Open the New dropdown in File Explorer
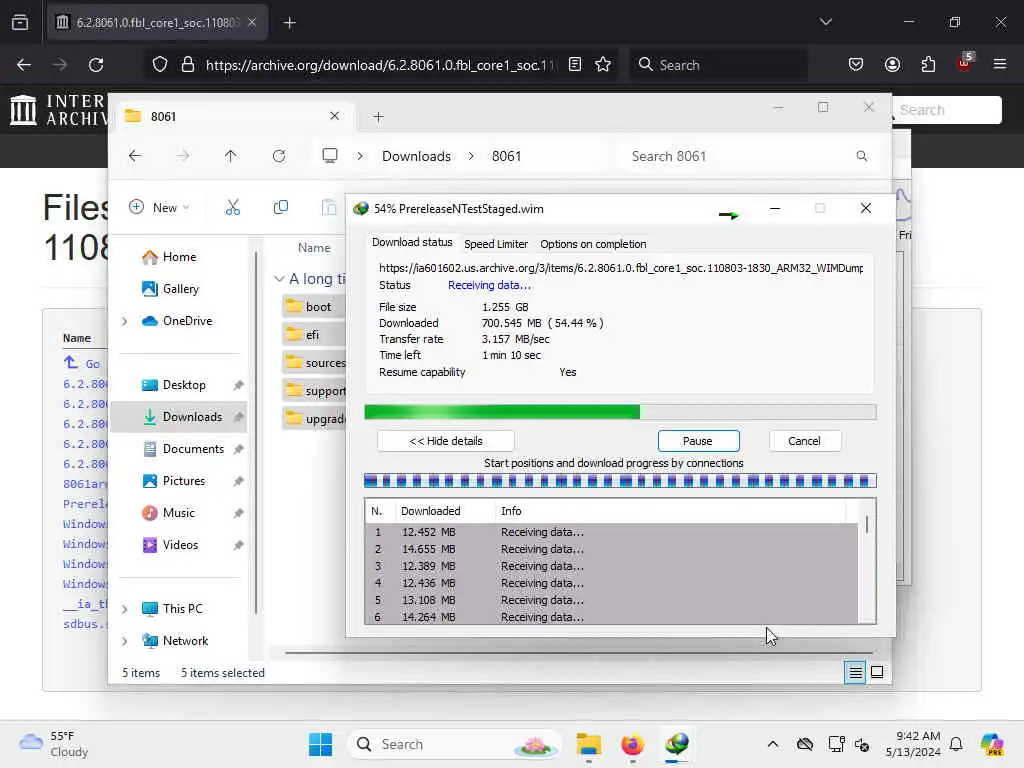Screen dimensions: 1024x768 159,208
